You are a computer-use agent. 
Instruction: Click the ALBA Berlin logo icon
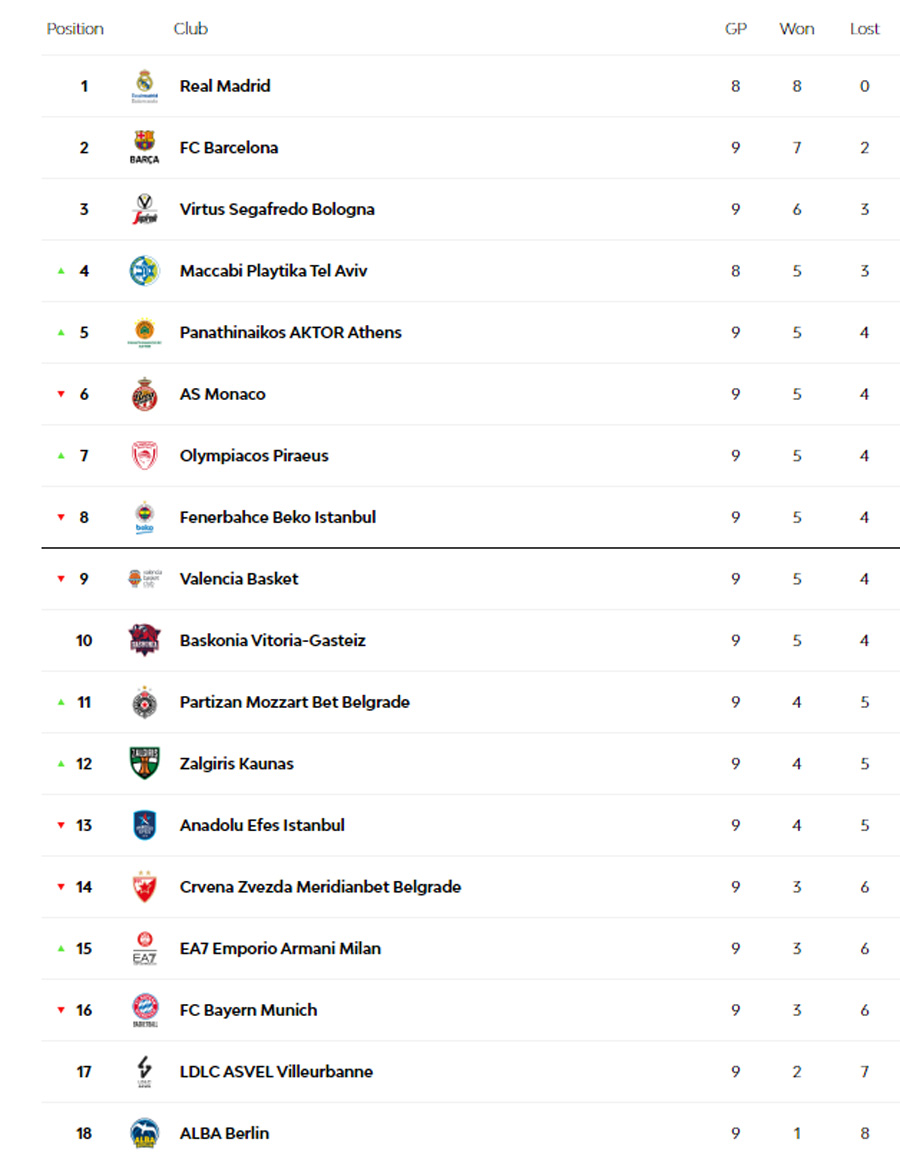pos(144,1133)
